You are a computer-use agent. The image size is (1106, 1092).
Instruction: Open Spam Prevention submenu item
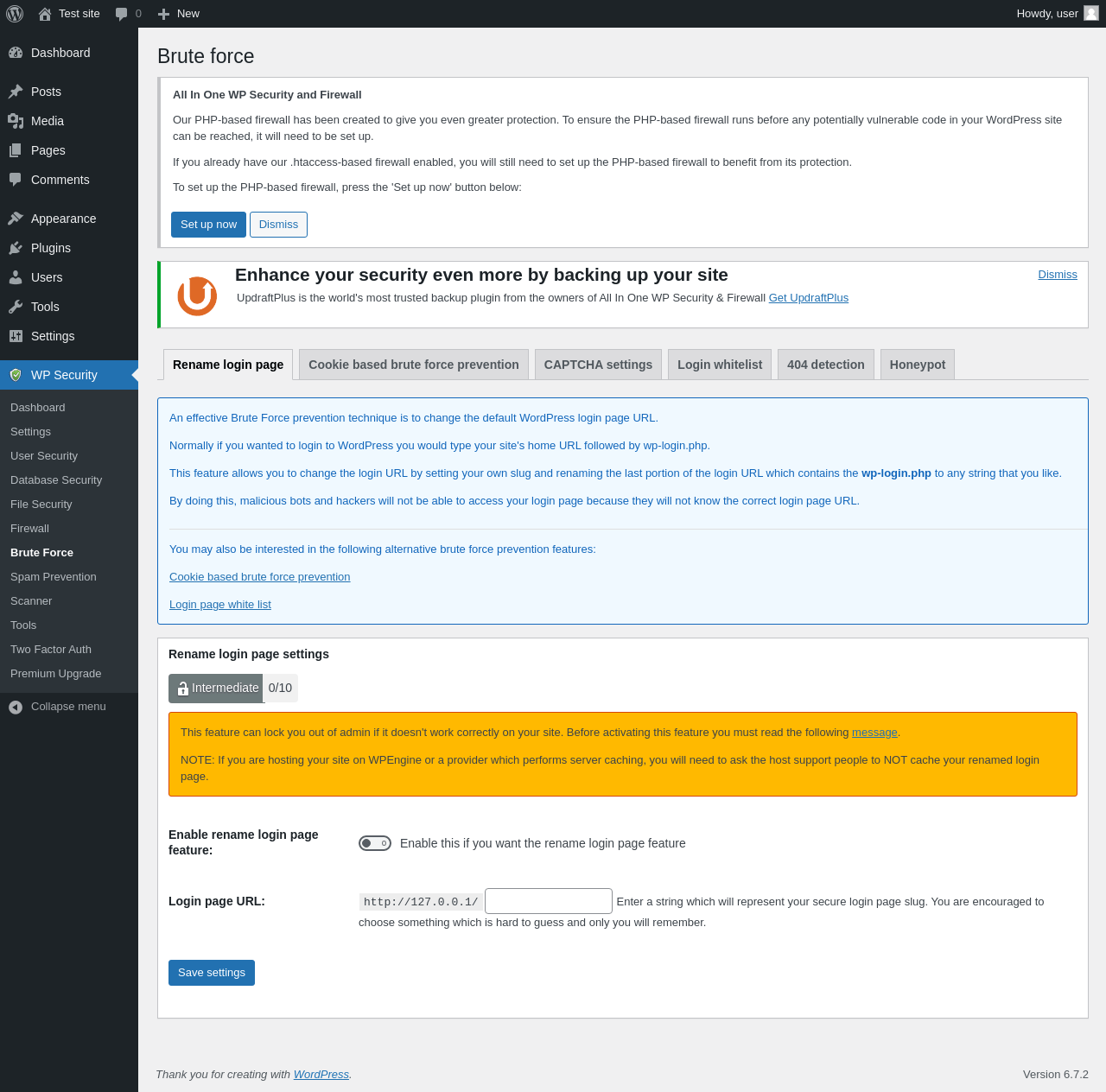click(x=54, y=577)
